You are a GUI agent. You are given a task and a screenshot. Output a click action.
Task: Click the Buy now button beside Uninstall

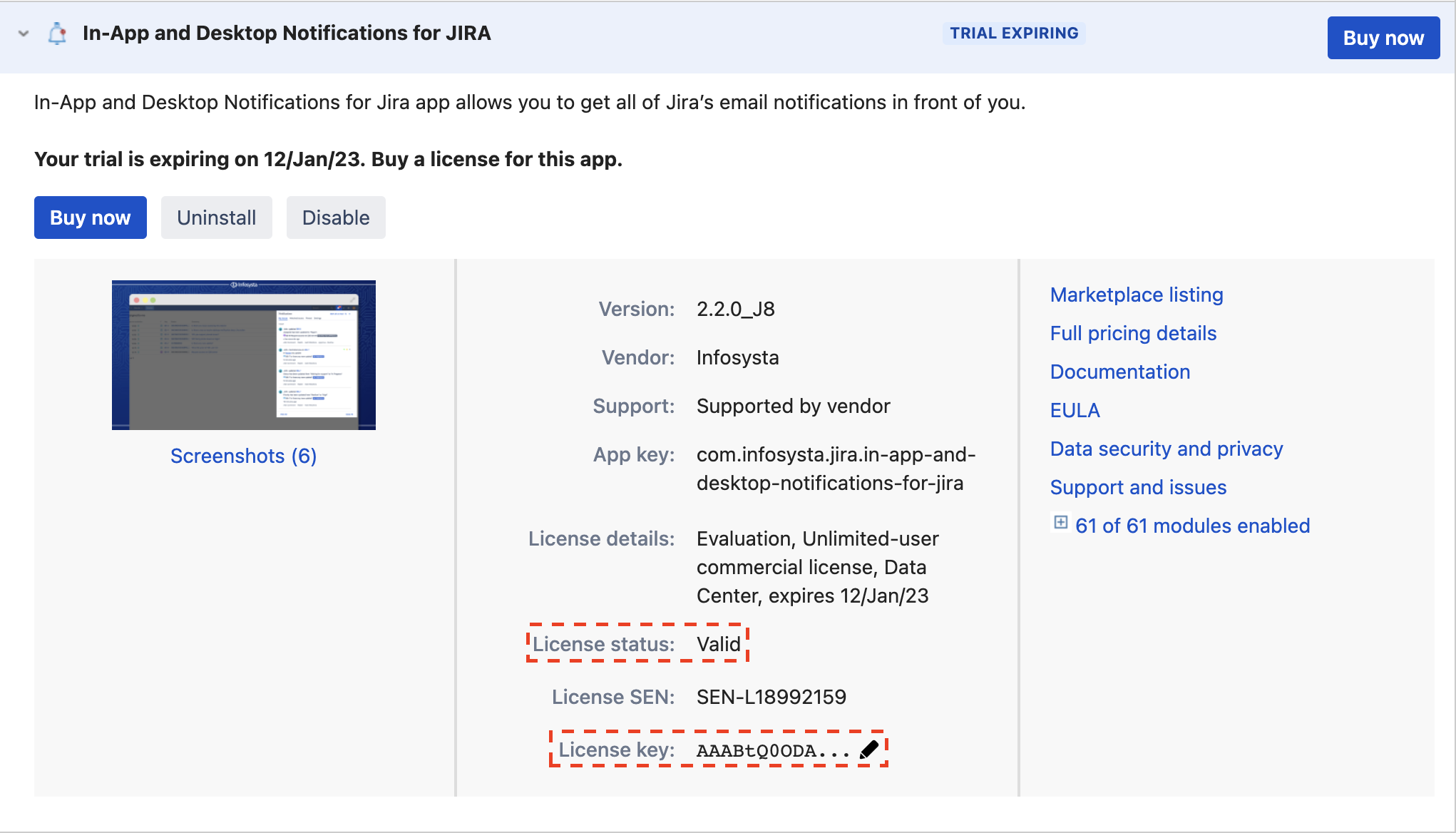click(91, 218)
